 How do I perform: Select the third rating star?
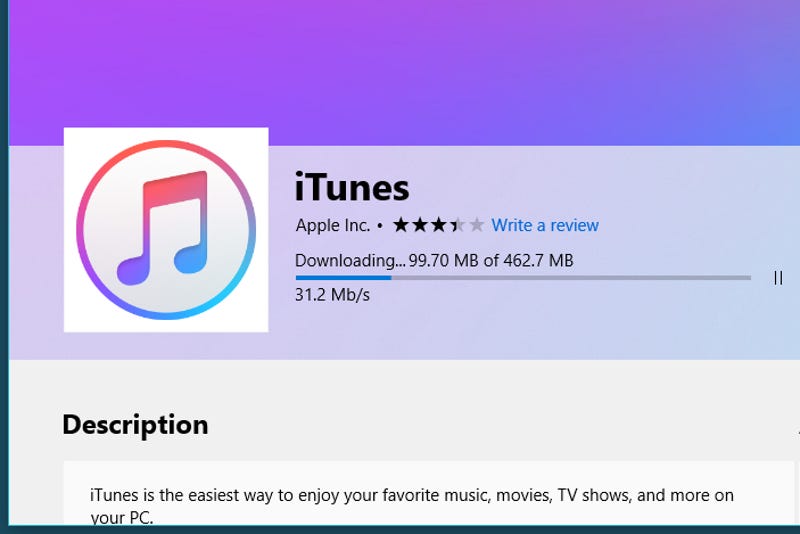(439, 224)
